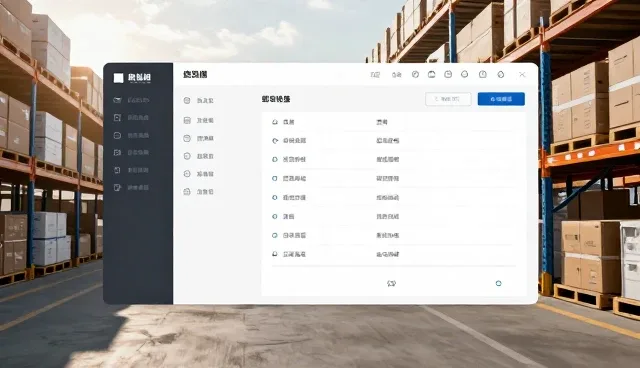Click the last header icon before the X
This screenshot has width=640, height=368.
(x=501, y=74)
